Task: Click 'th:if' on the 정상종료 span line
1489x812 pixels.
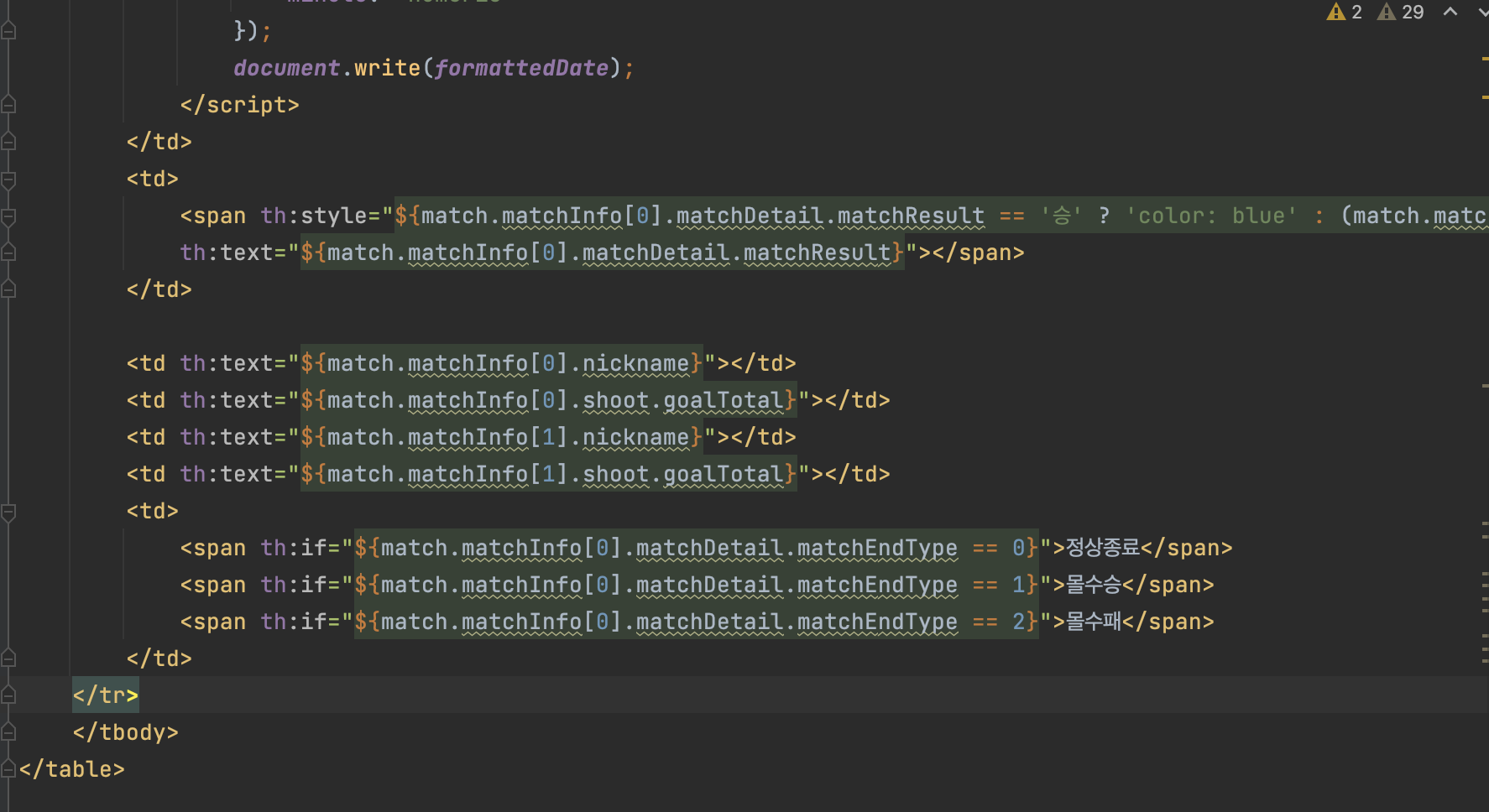Action: (x=293, y=548)
